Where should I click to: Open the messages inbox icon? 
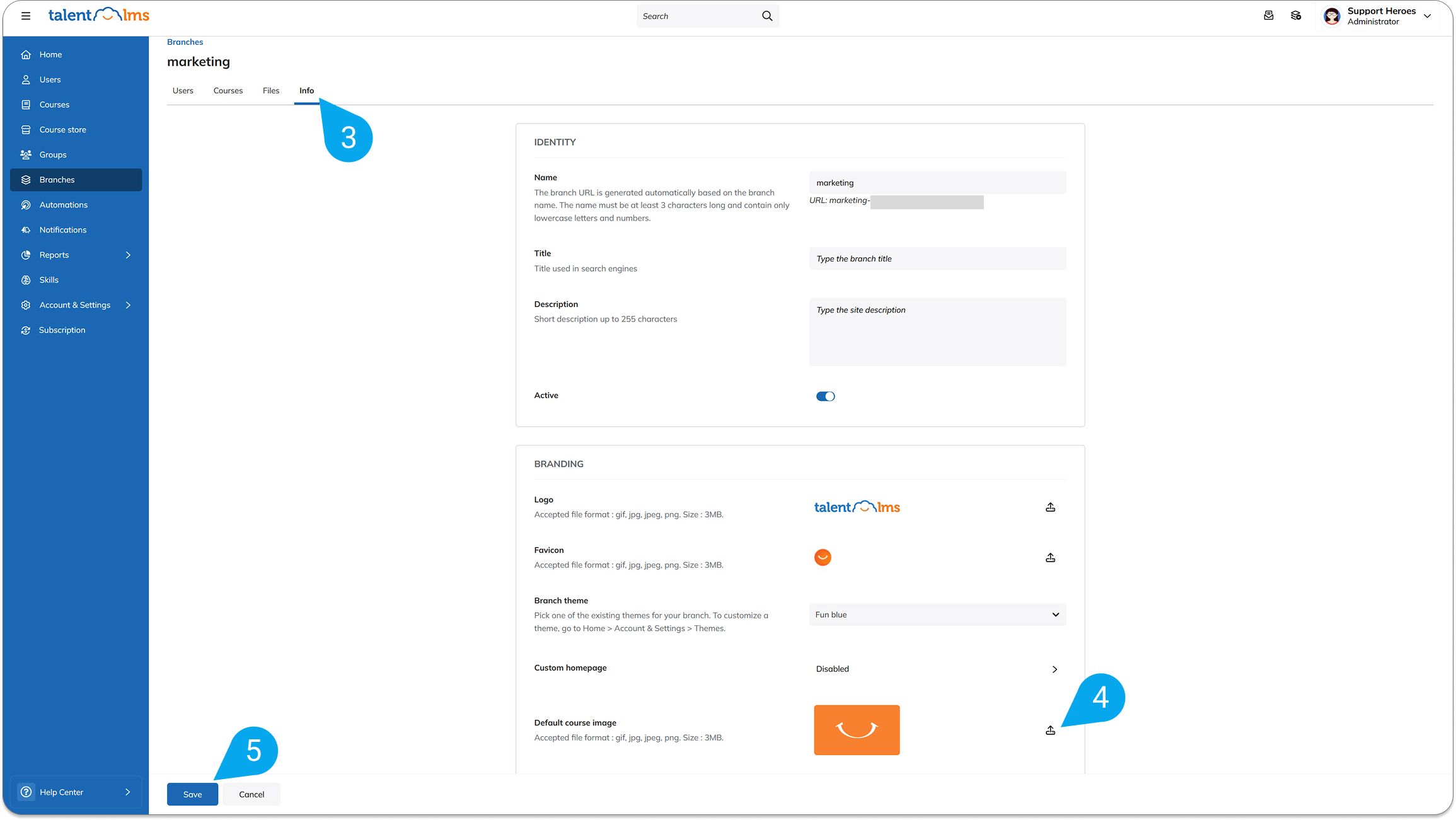[1268, 16]
